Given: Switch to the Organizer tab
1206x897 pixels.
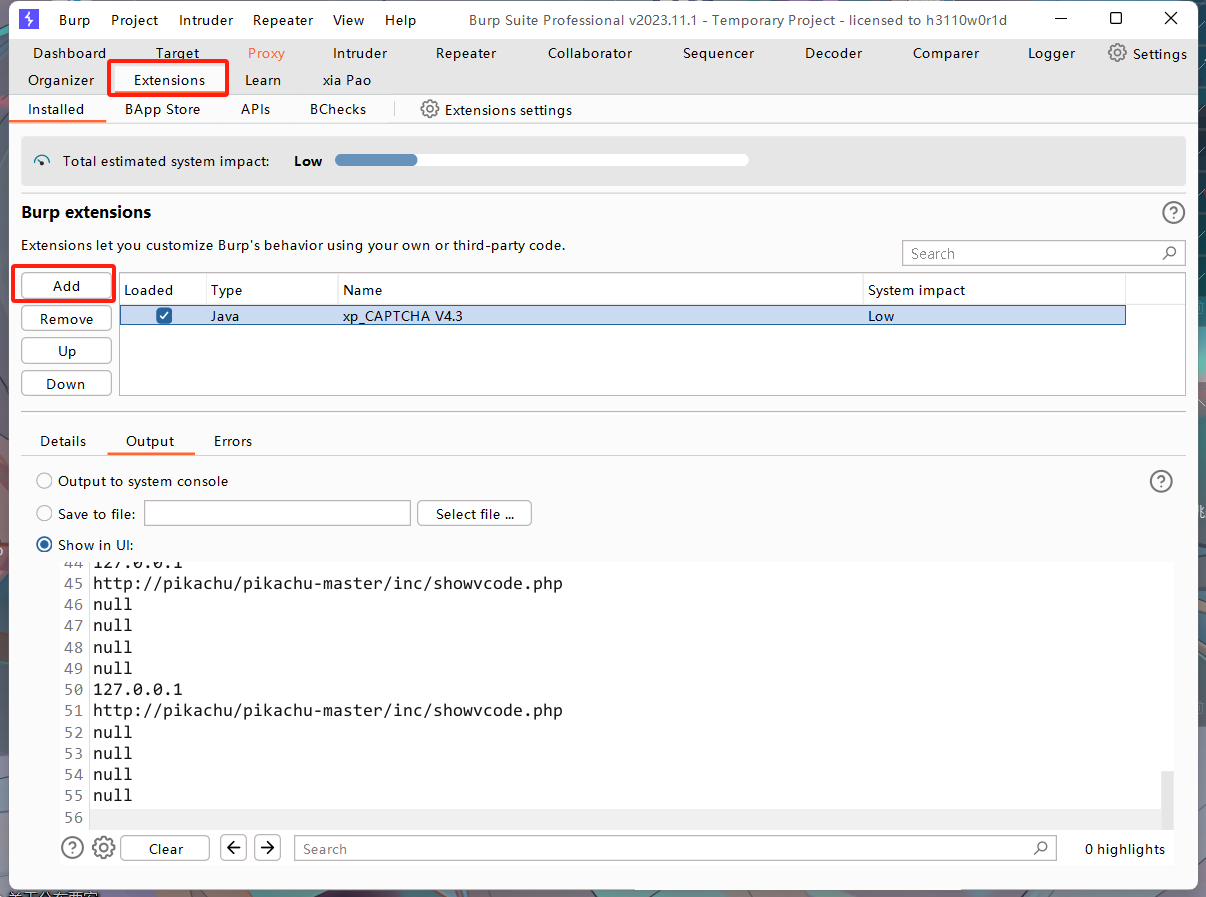Looking at the screenshot, I should tap(61, 80).
